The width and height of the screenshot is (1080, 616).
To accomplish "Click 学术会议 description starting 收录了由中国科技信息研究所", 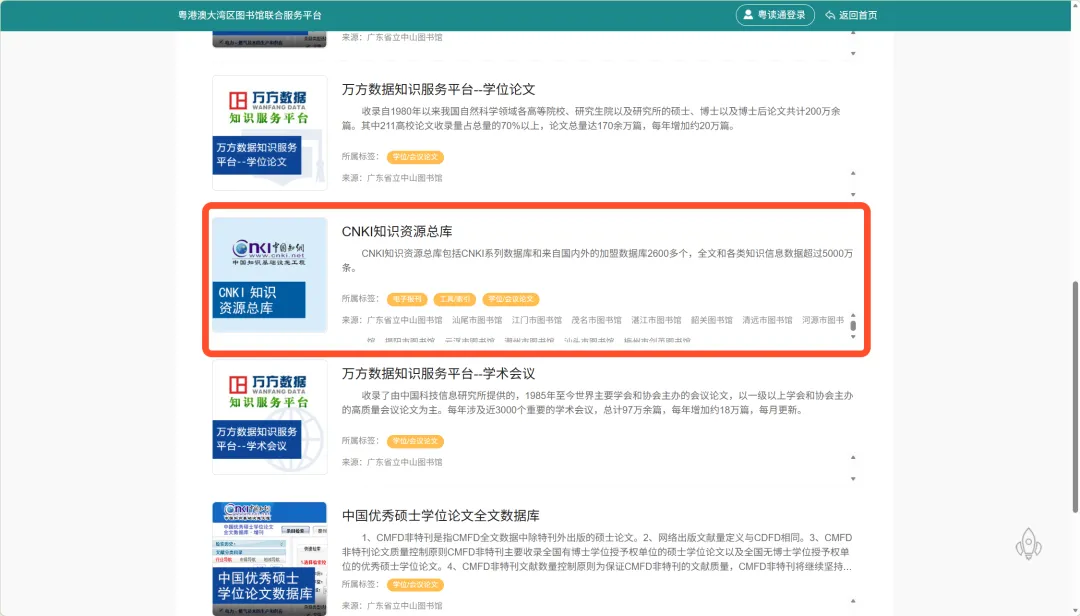I will pos(597,402).
